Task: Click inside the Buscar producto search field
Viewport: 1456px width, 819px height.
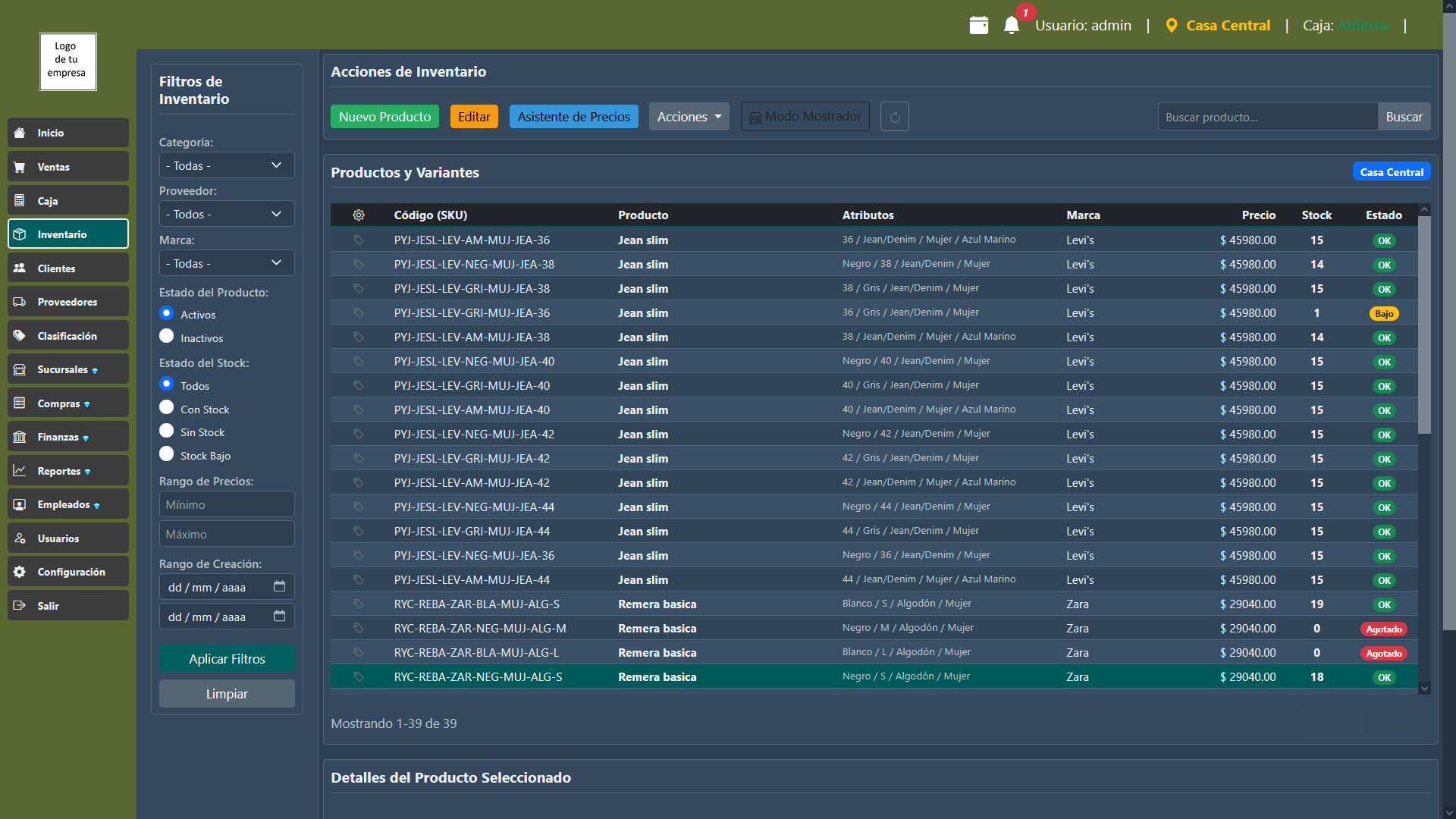Action: click(1266, 116)
